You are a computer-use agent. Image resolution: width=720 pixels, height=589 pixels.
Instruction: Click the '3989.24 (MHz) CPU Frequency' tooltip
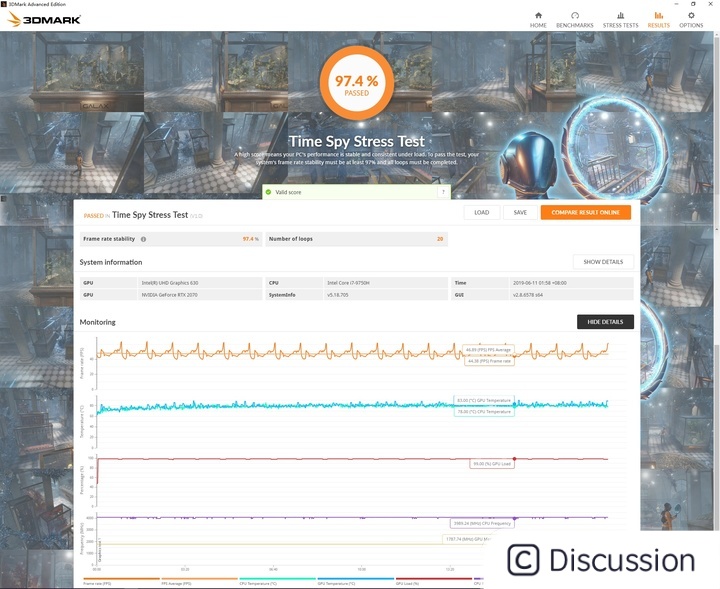pyautogui.click(x=482, y=523)
